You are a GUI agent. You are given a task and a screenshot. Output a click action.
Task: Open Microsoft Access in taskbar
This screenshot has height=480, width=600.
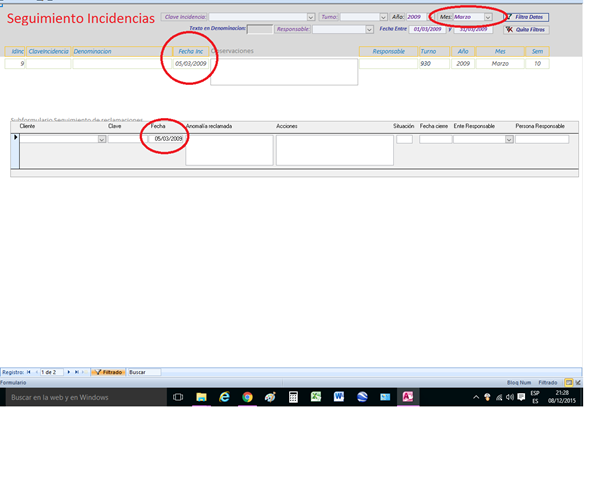coord(408,397)
